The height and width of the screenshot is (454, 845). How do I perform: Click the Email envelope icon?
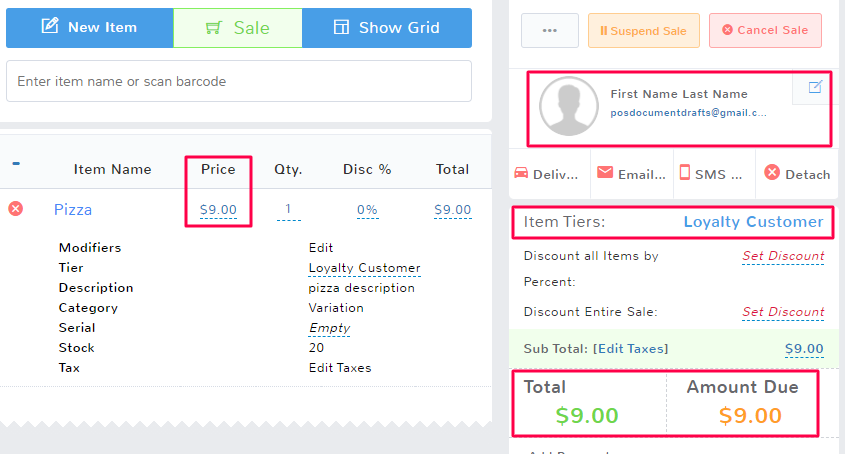pos(604,172)
